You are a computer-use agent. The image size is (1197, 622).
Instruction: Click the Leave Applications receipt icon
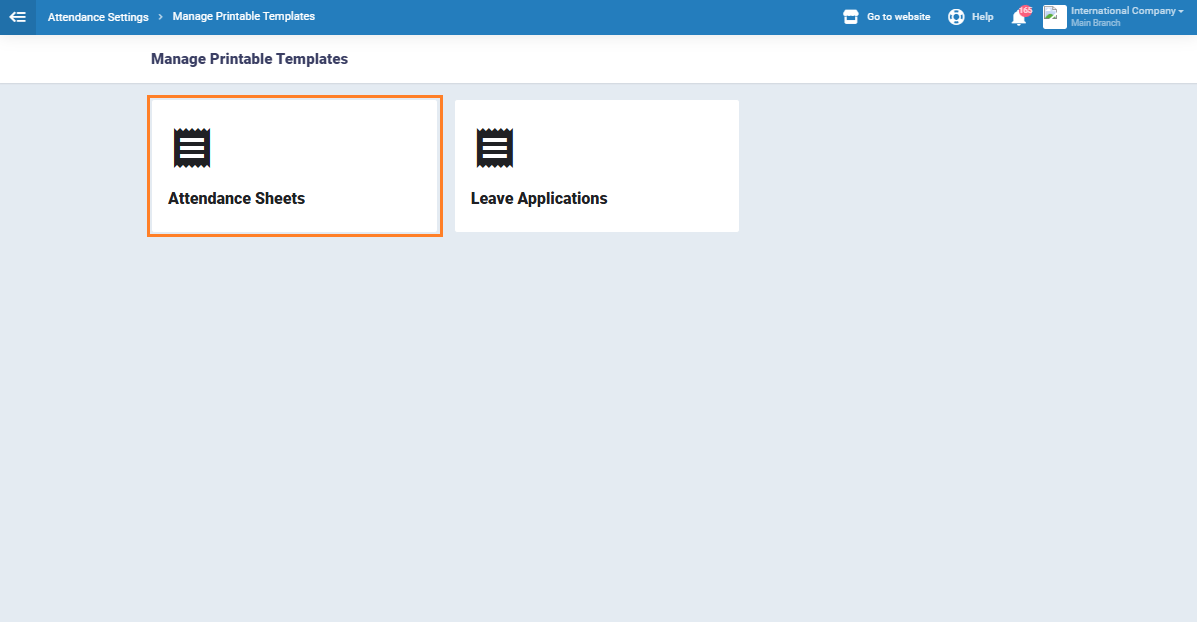[494, 148]
